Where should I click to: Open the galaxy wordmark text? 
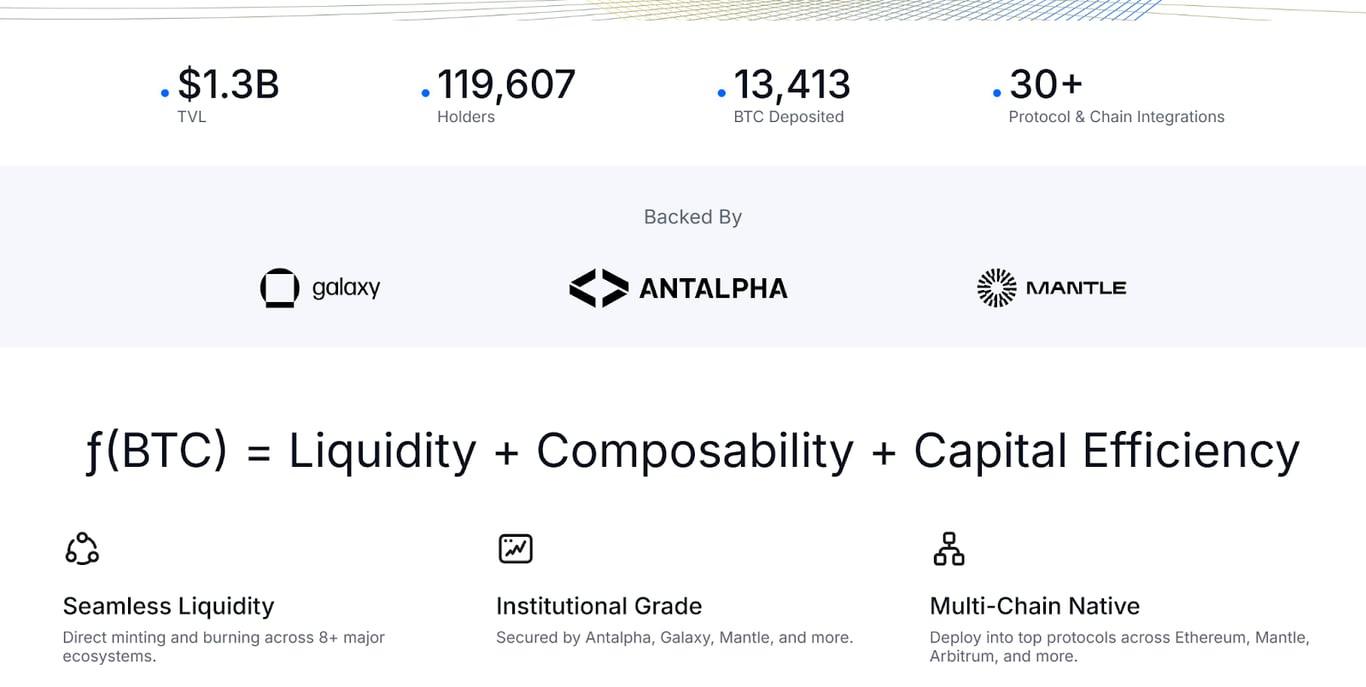(x=346, y=288)
